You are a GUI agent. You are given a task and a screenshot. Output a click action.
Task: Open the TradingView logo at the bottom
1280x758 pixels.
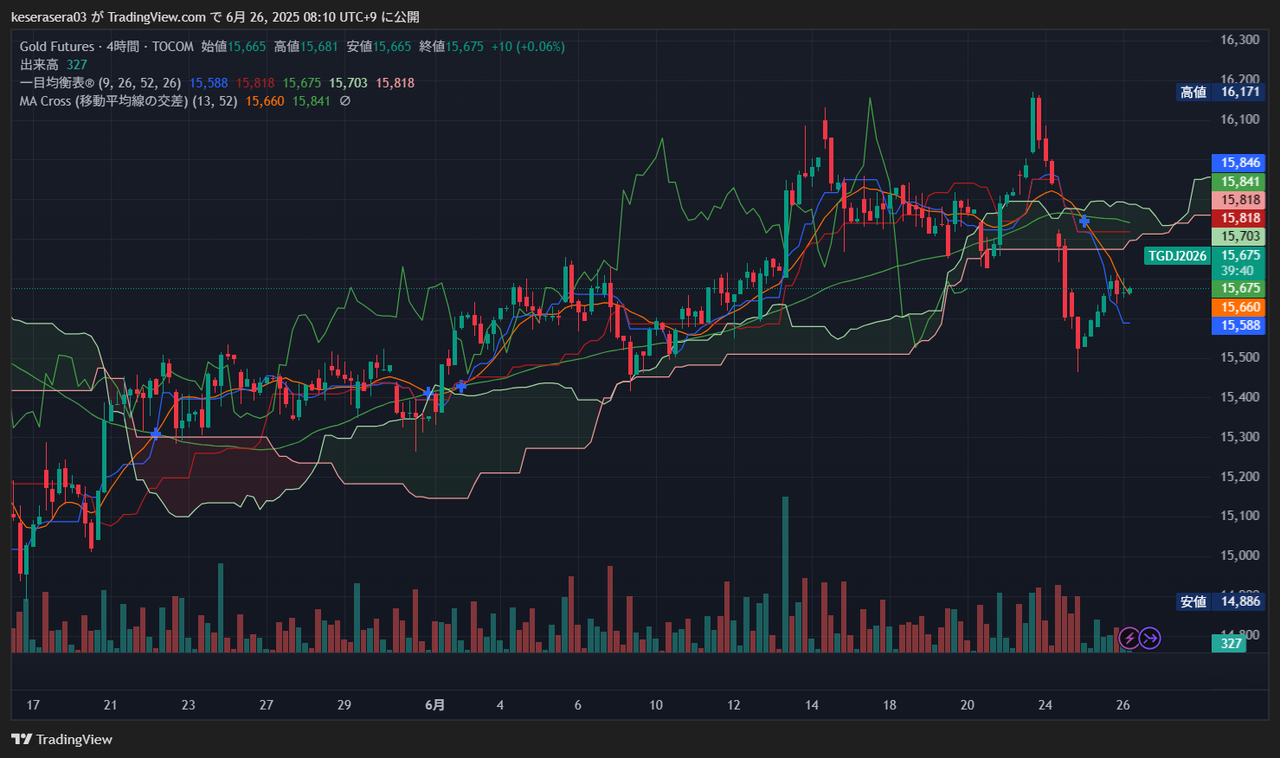click(x=62, y=739)
